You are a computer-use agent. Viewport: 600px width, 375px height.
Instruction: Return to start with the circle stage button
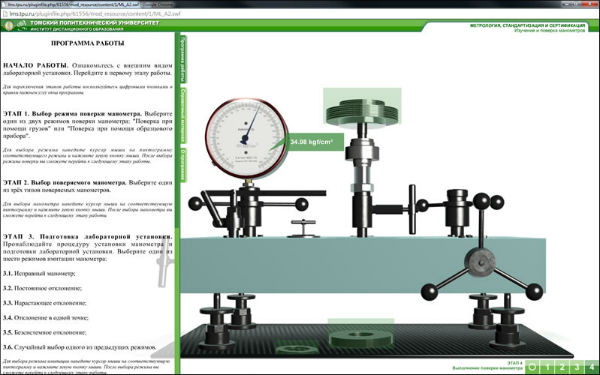click(532, 366)
